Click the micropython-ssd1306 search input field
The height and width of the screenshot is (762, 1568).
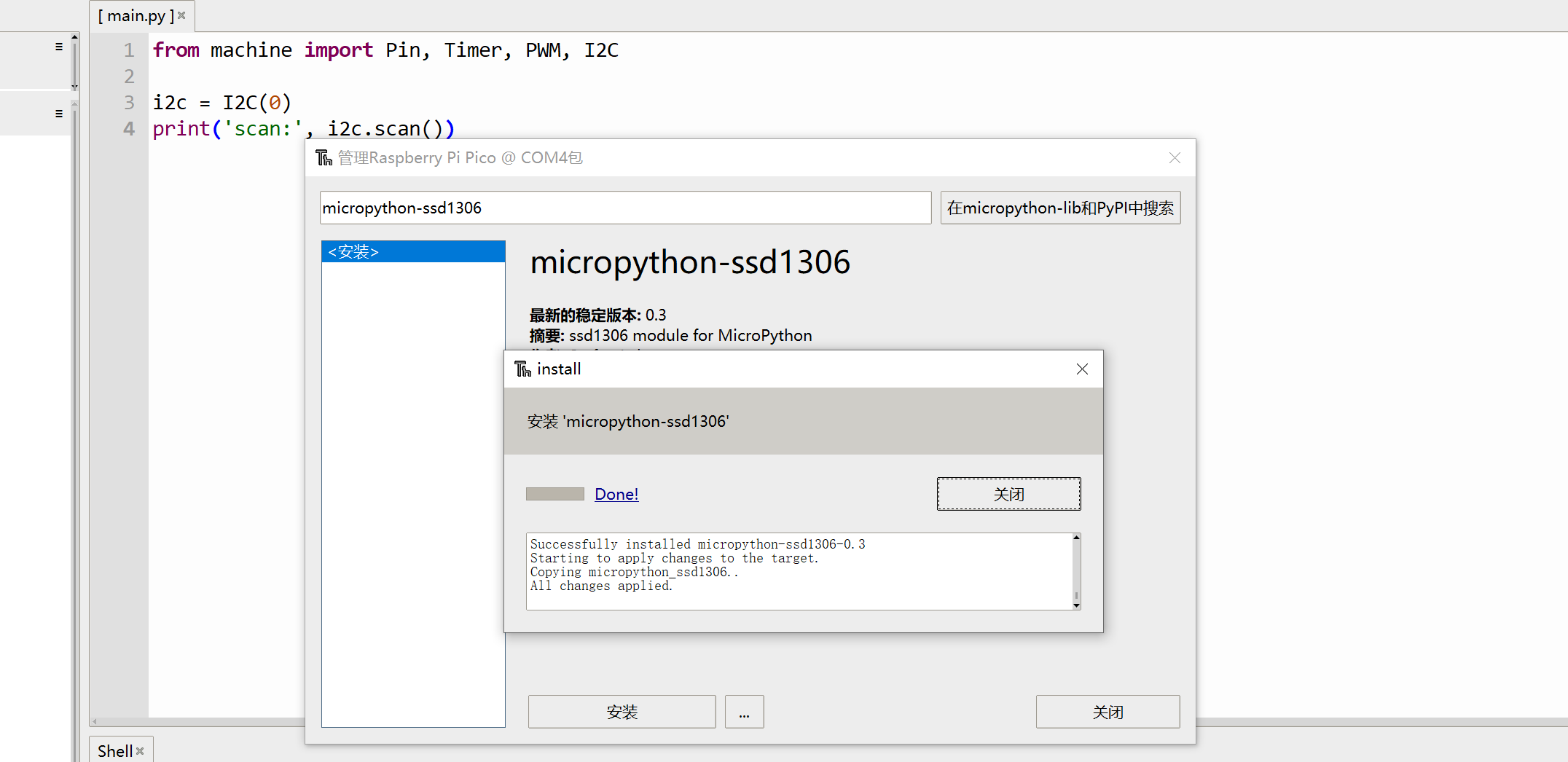[625, 208]
